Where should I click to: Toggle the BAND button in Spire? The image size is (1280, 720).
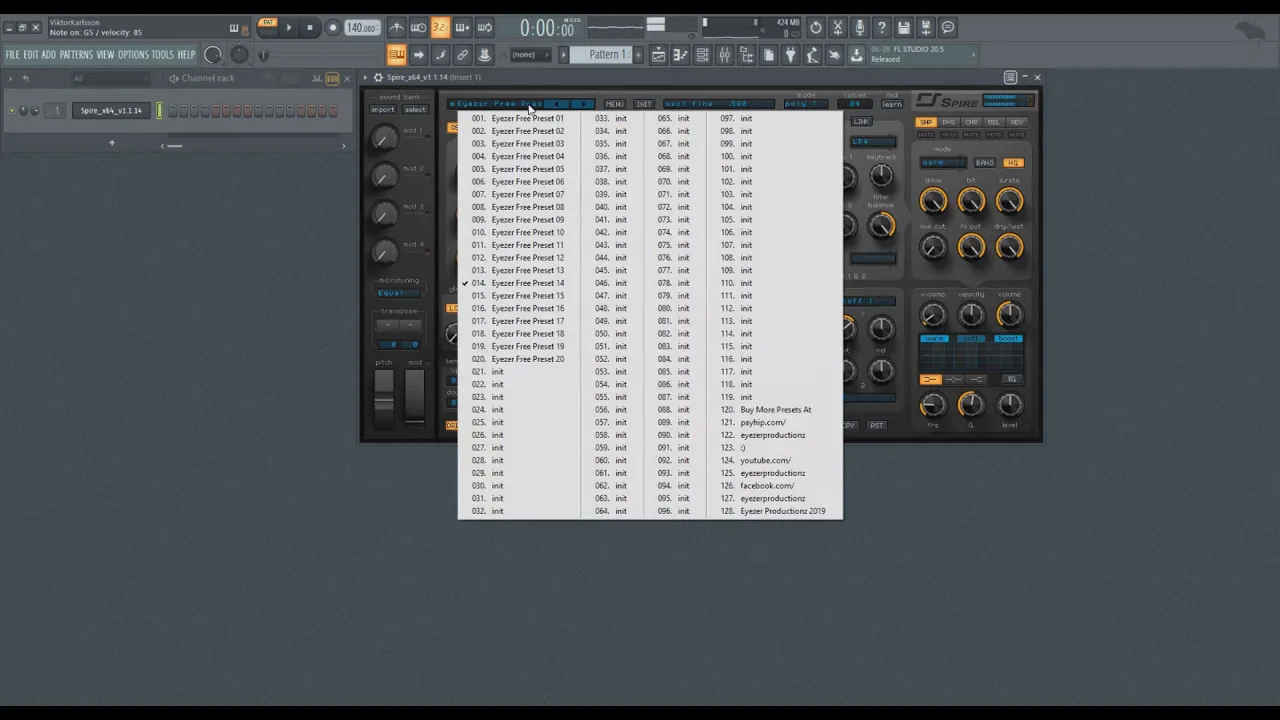(985, 163)
